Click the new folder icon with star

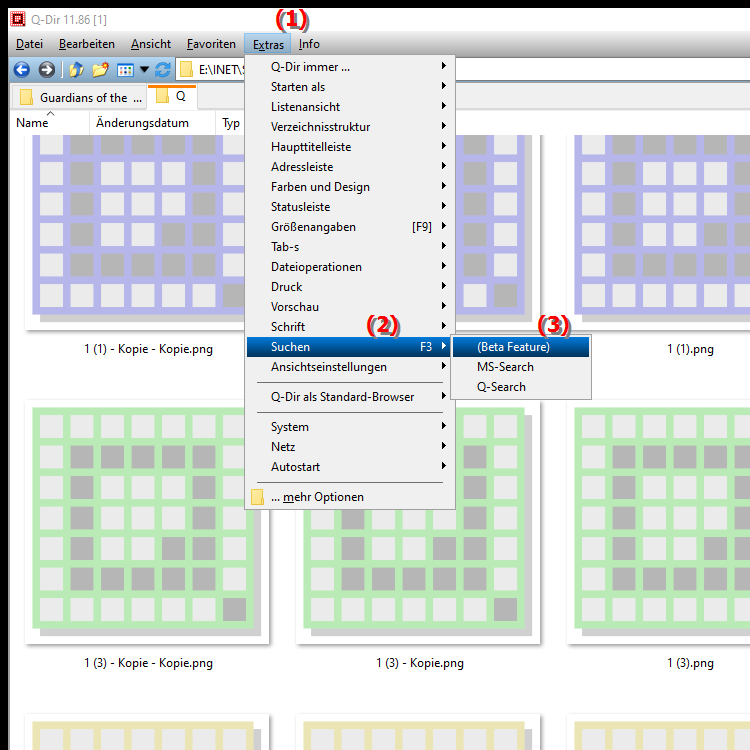[x=100, y=70]
